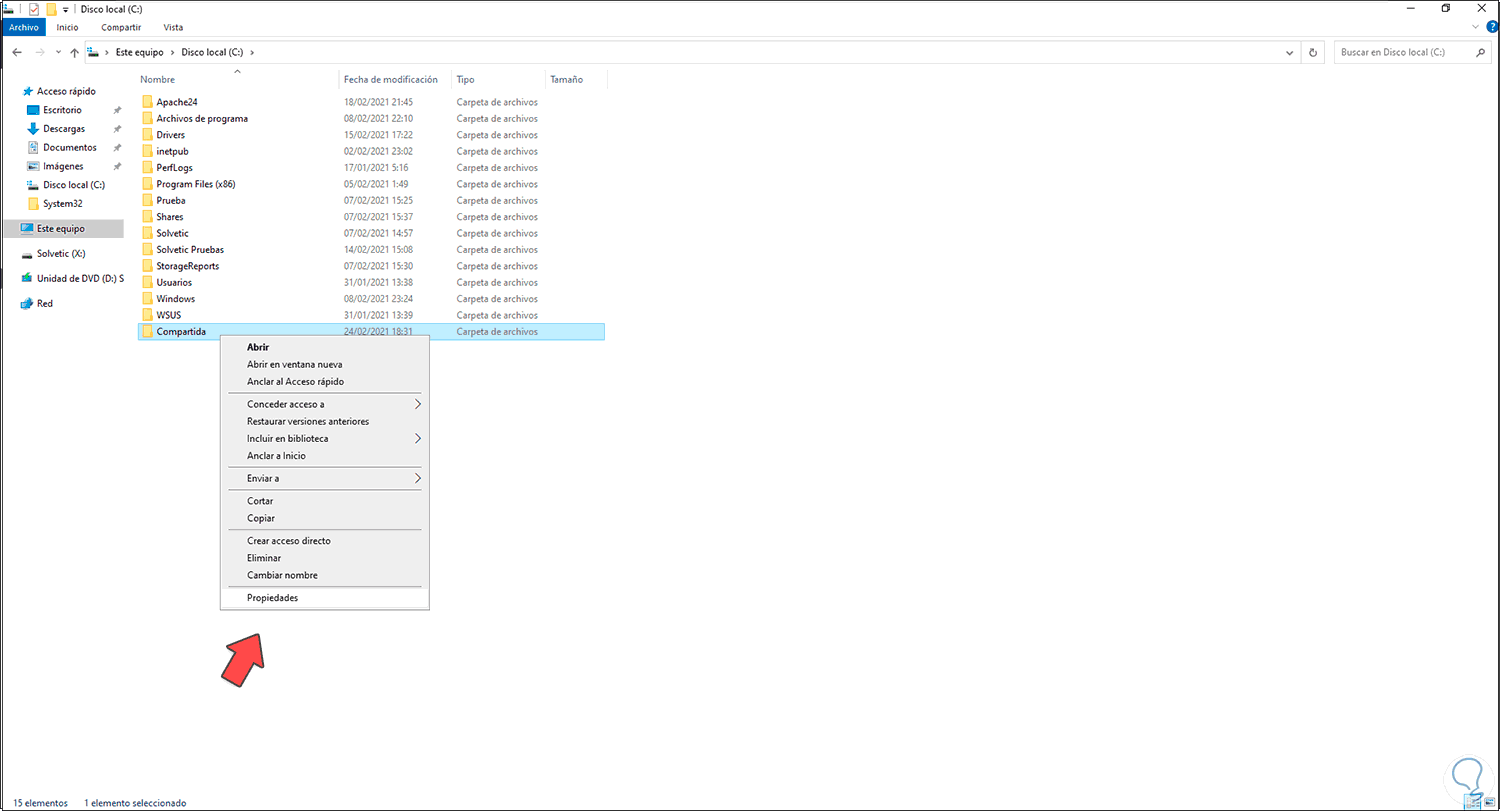Switch to large icons view in status bar

pyautogui.click(x=1489, y=802)
